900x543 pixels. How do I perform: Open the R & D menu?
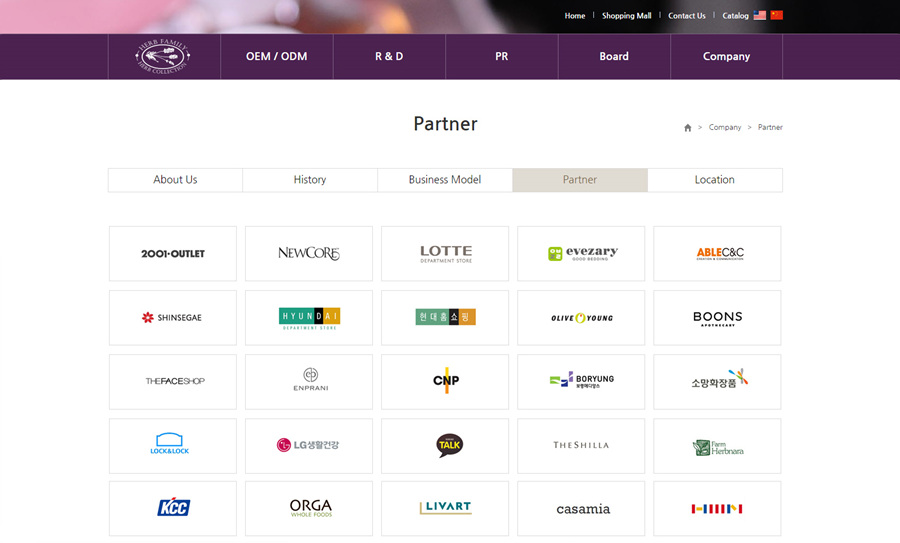tap(389, 56)
